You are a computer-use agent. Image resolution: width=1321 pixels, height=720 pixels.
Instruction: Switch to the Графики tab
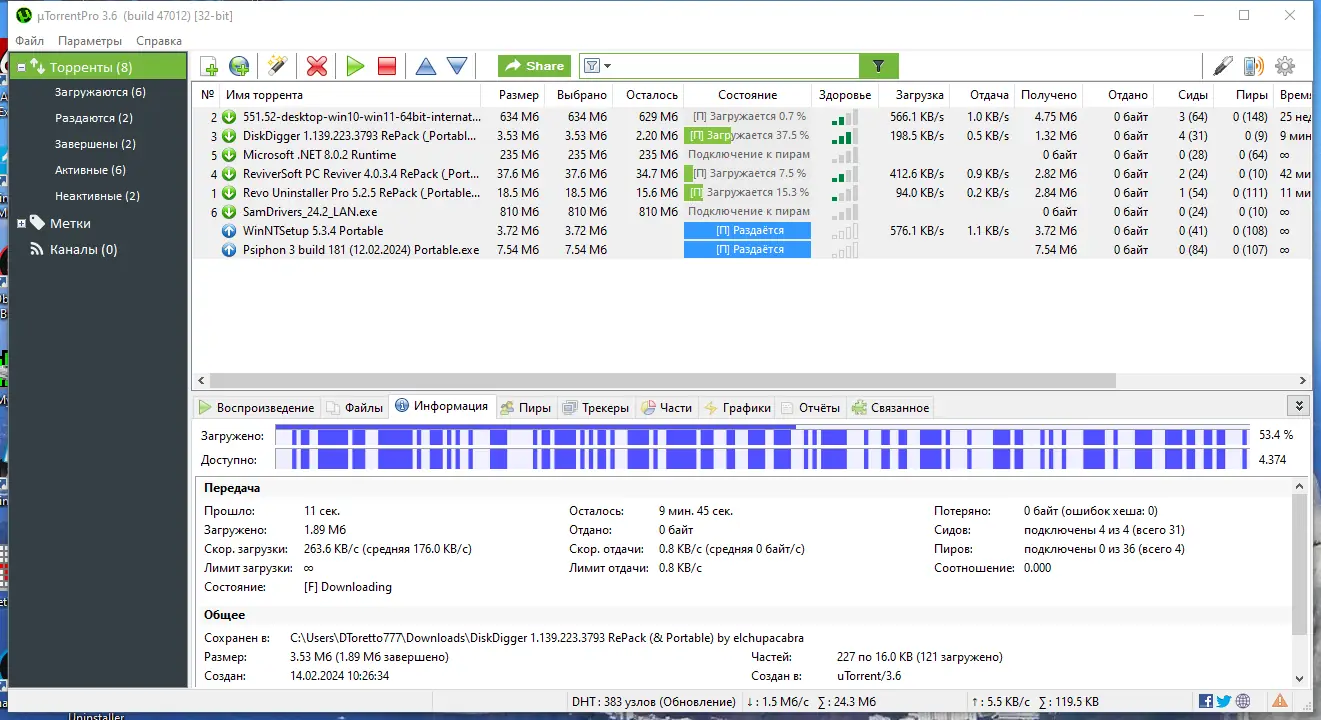737,407
